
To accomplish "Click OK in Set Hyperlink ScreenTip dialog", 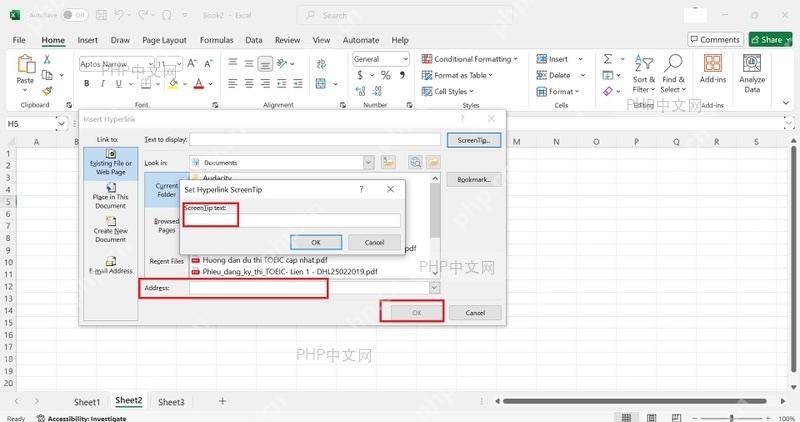I will point(316,242).
